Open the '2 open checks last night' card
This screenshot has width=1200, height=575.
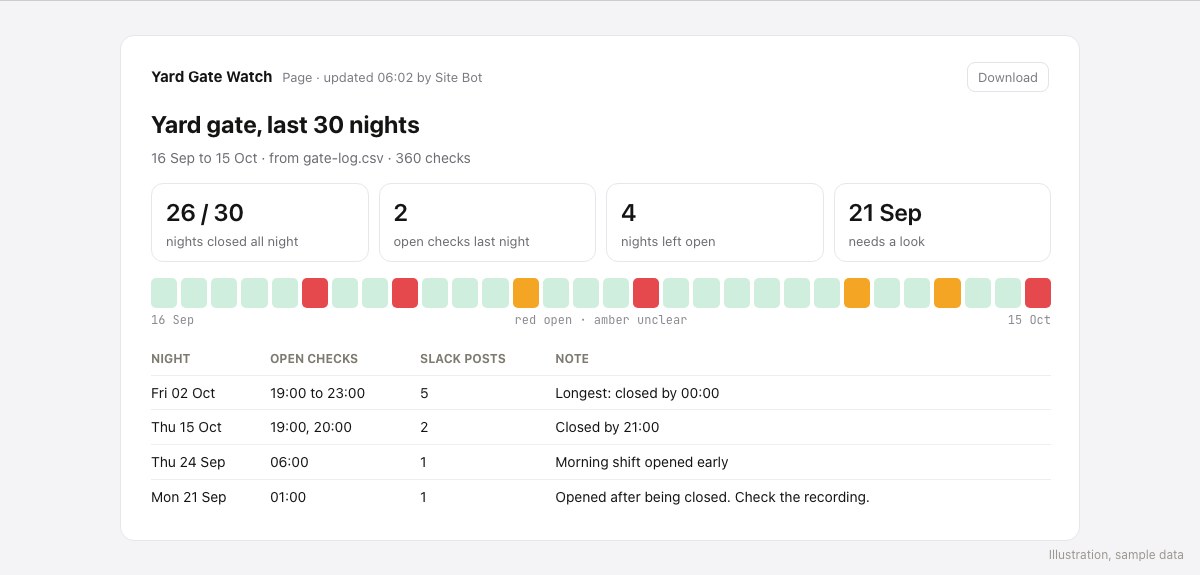click(x=487, y=222)
